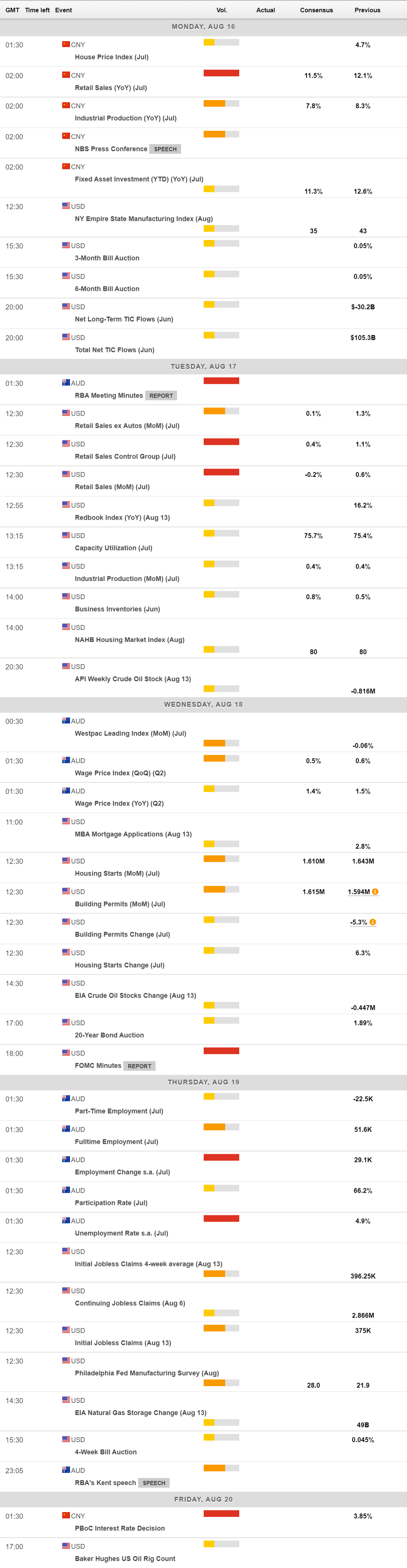Click the Previous column header
The width and height of the screenshot is (407, 1568).
tap(367, 10)
